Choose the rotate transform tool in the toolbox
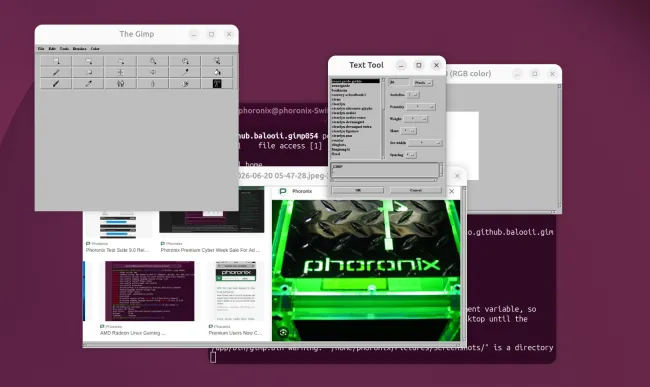This screenshot has width=650, height=387. (x=153, y=73)
